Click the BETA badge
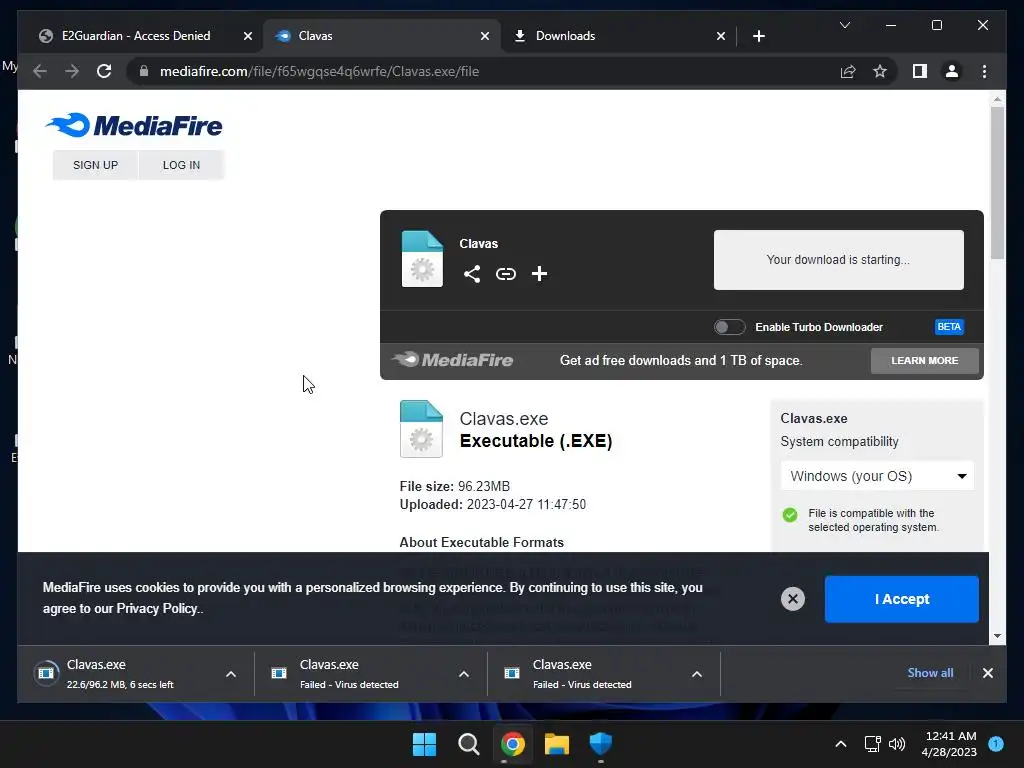 pos(949,327)
